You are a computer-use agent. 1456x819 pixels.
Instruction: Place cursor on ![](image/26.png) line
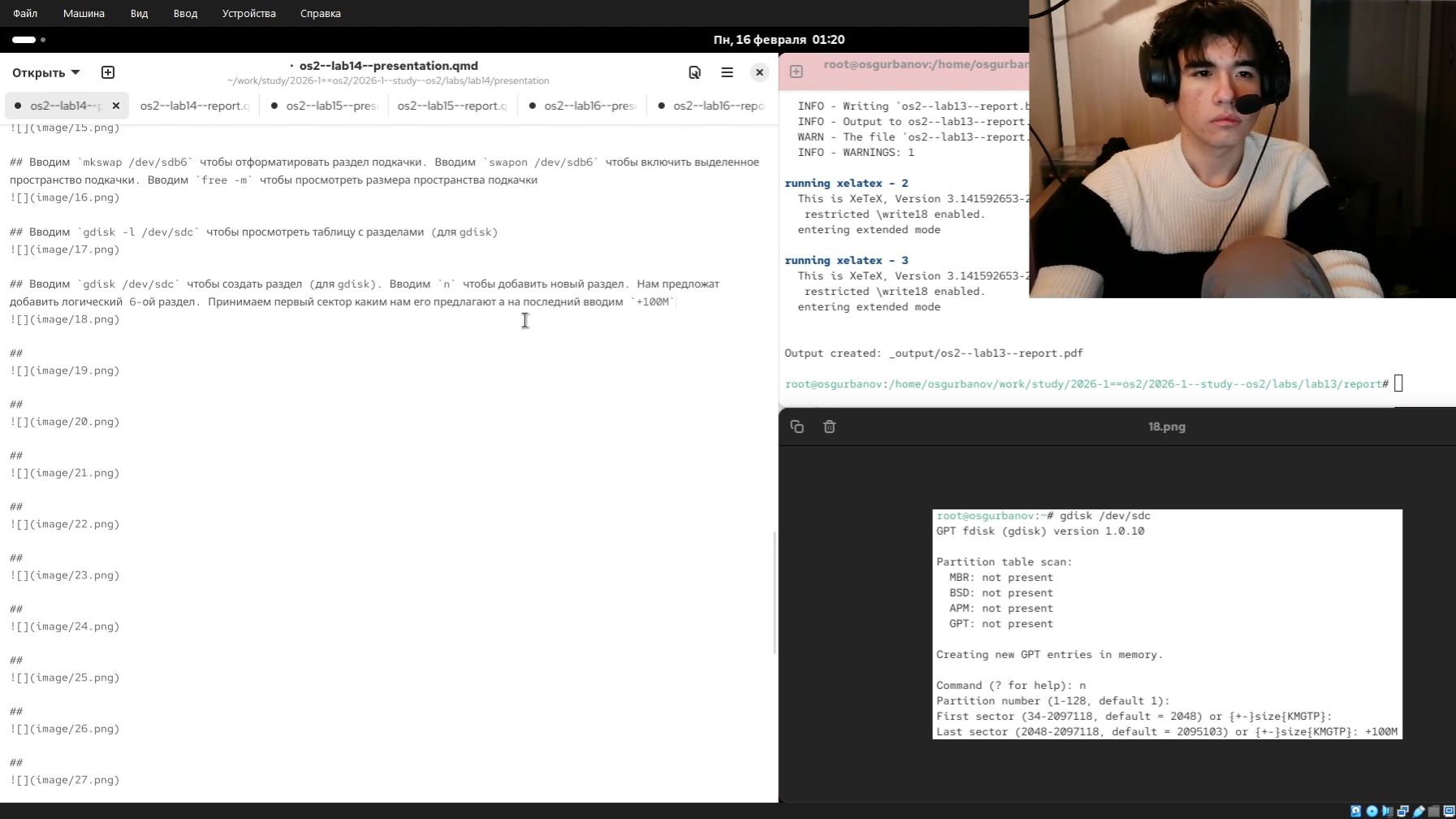point(65,729)
